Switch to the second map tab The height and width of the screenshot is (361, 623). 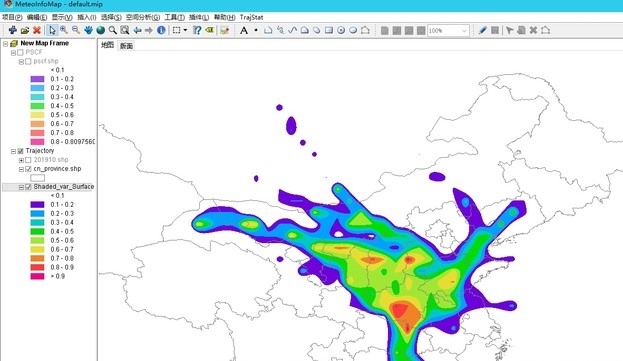click(x=126, y=46)
